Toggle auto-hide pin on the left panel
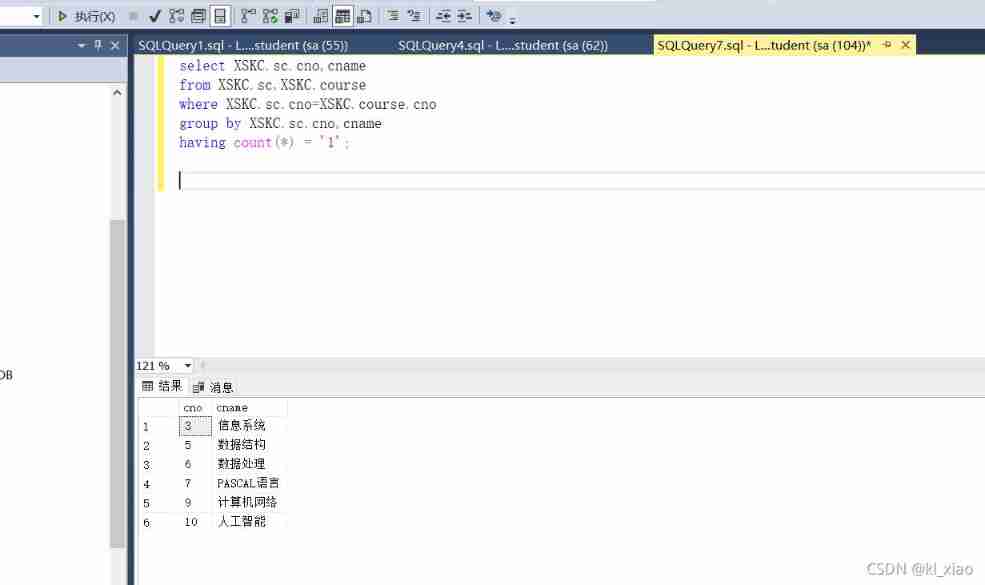Viewport: 985px width, 585px height. click(98, 45)
